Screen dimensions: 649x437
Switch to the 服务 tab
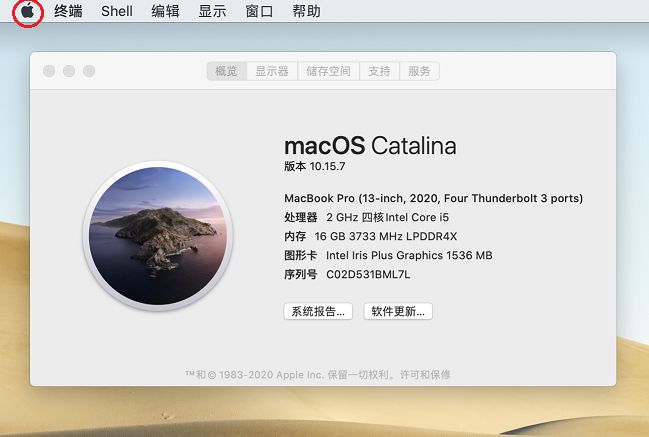click(x=419, y=71)
